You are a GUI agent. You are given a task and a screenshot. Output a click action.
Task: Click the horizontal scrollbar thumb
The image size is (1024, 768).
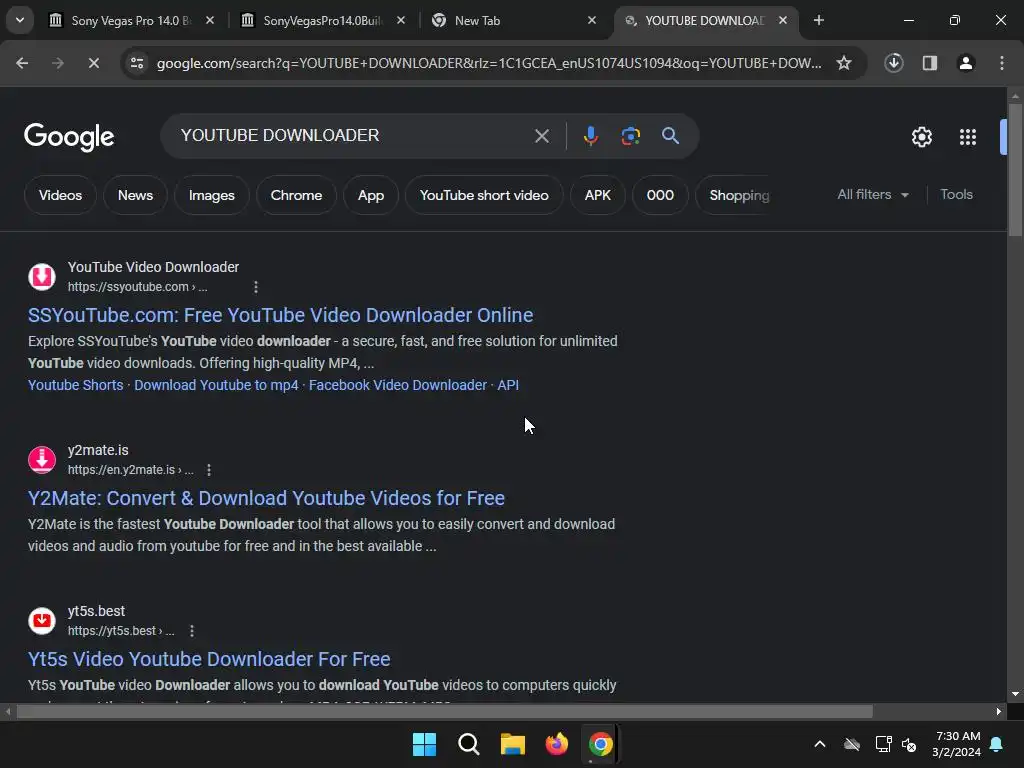point(444,711)
